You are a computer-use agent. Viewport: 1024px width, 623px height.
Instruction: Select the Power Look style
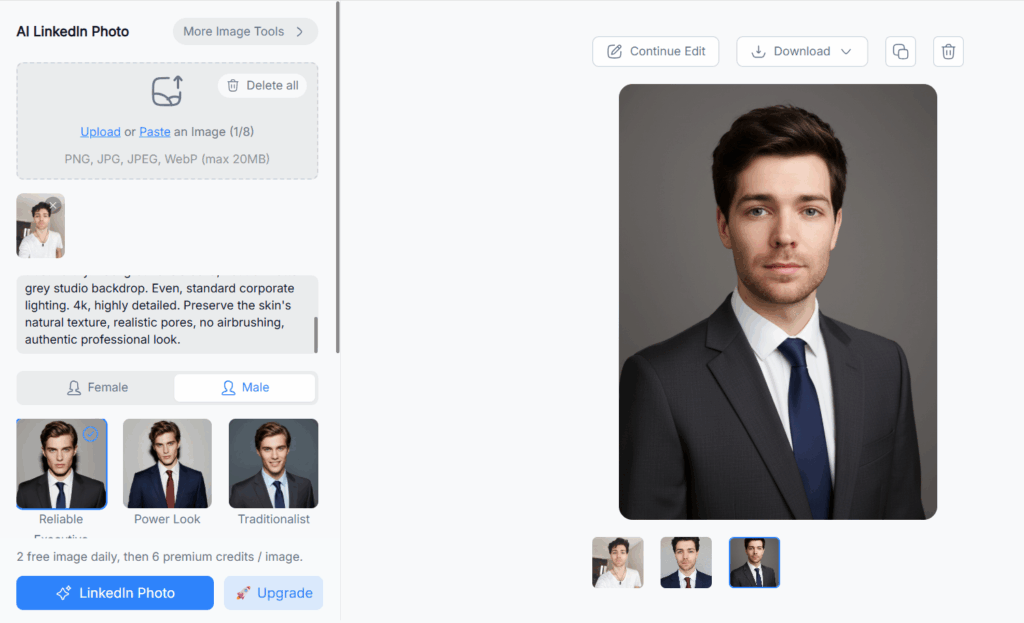tap(166, 463)
